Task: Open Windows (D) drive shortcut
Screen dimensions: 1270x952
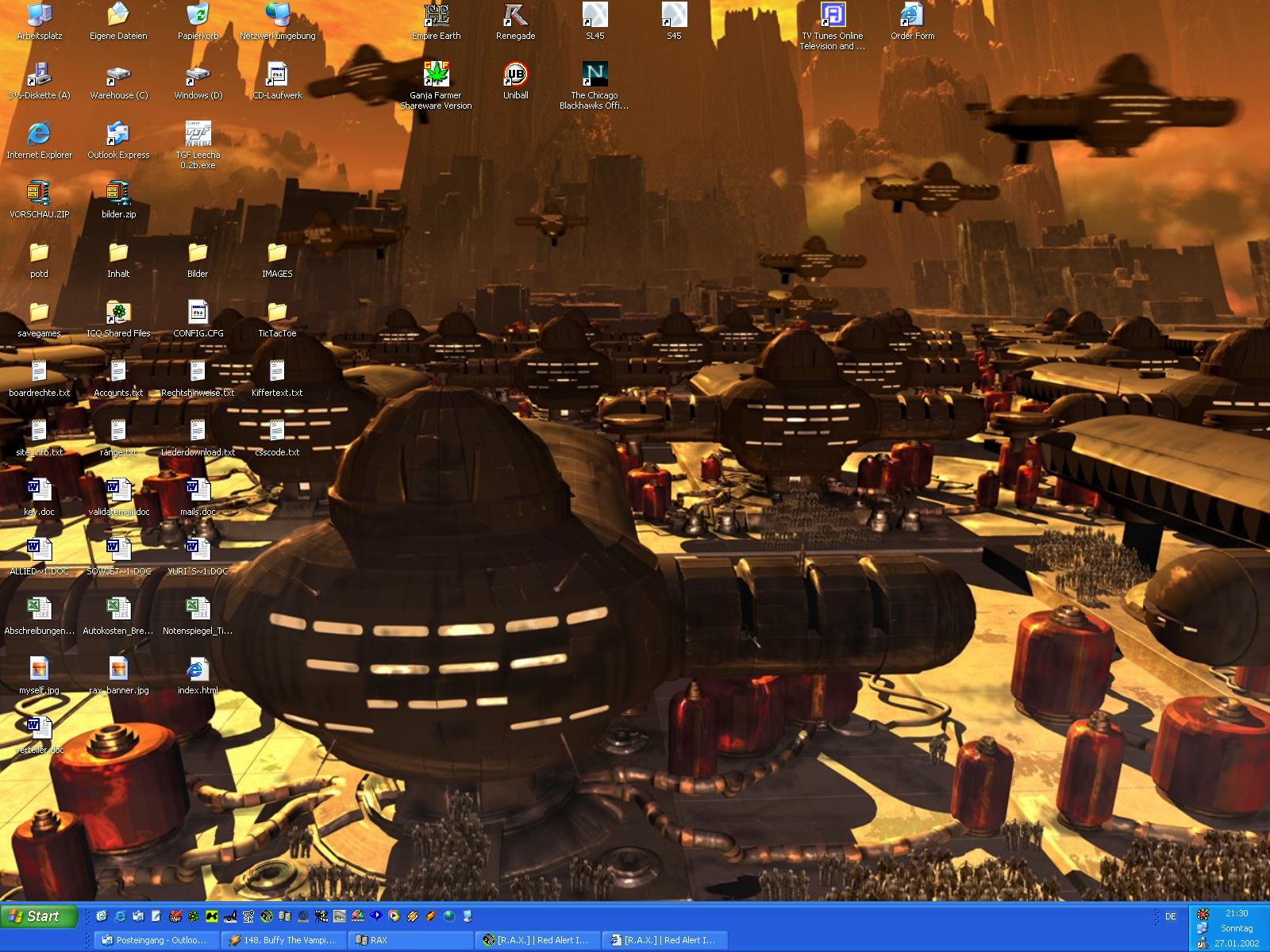Action: pos(198,82)
